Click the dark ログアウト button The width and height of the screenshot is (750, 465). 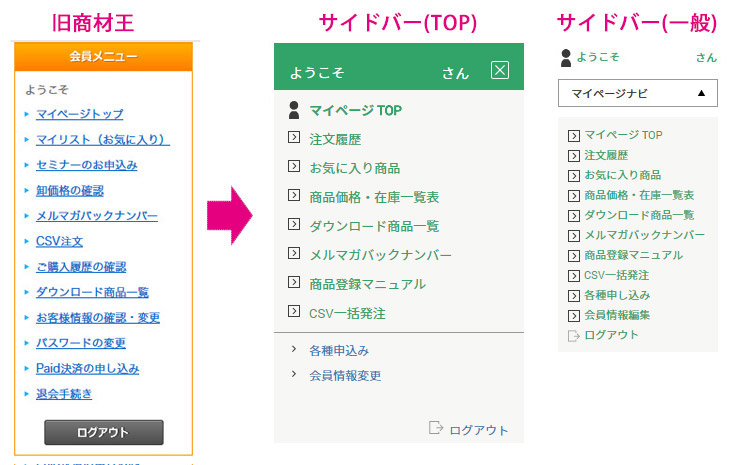click(x=104, y=432)
